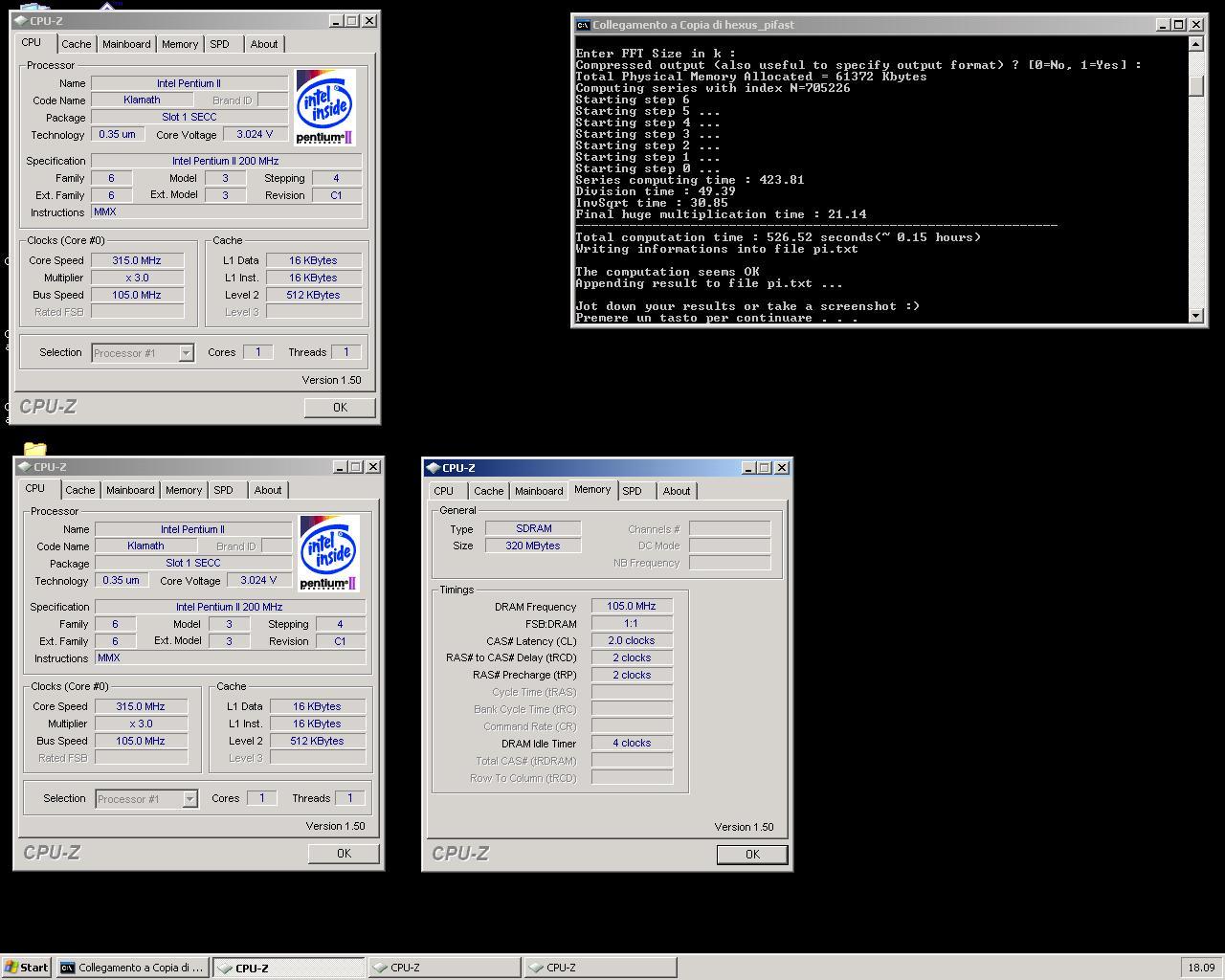Click Intel Inside logo in lower-left CPU-Z window

point(329,553)
